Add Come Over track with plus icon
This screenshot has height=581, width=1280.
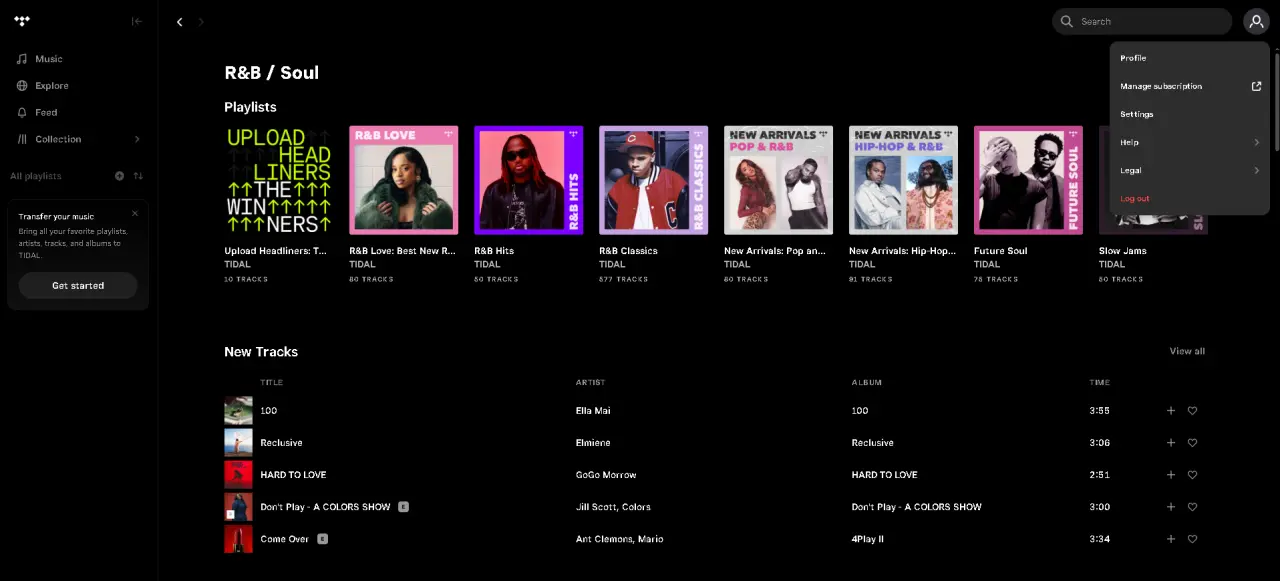(1171, 539)
